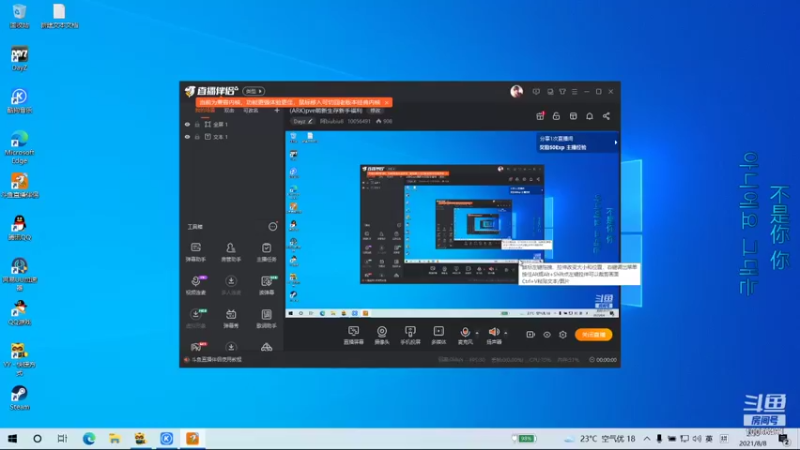The height and width of the screenshot is (450, 800).
Task: Click the download tool with the green badge
Action: (x=195, y=318)
